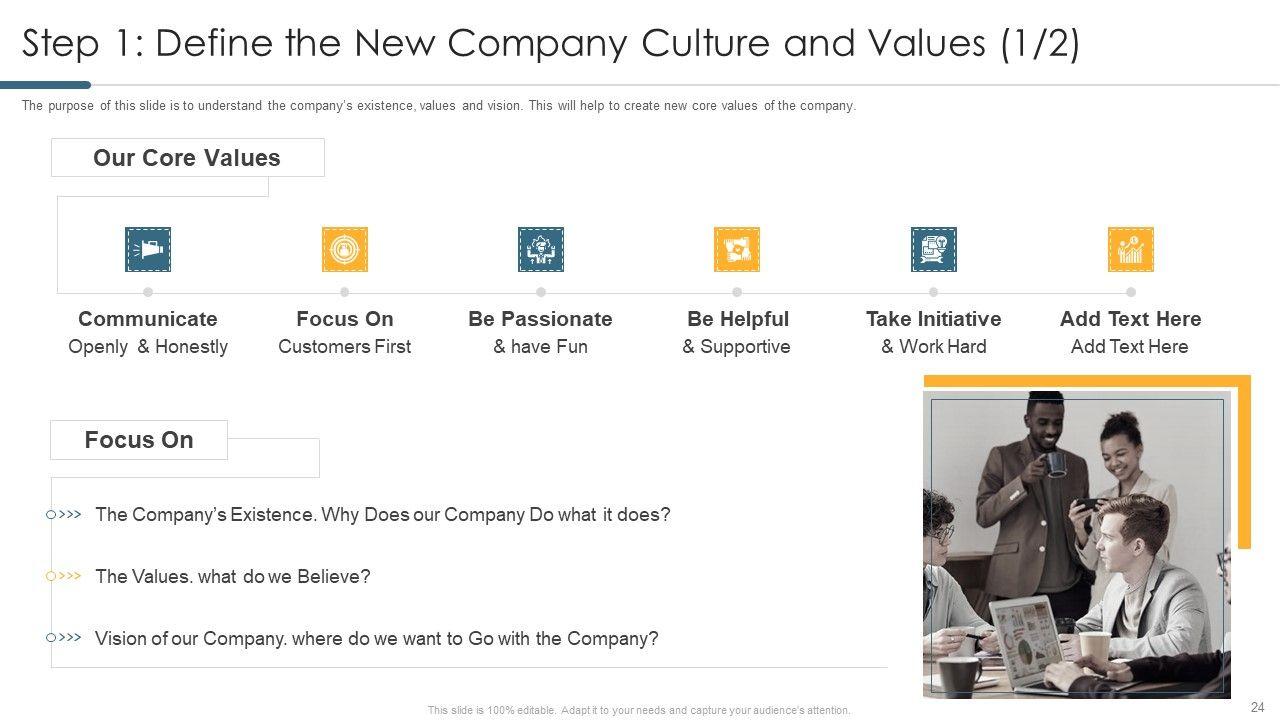This screenshot has height=720, width=1280.
Task: Select the Focus On section heading box
Action: click(139, 440)
